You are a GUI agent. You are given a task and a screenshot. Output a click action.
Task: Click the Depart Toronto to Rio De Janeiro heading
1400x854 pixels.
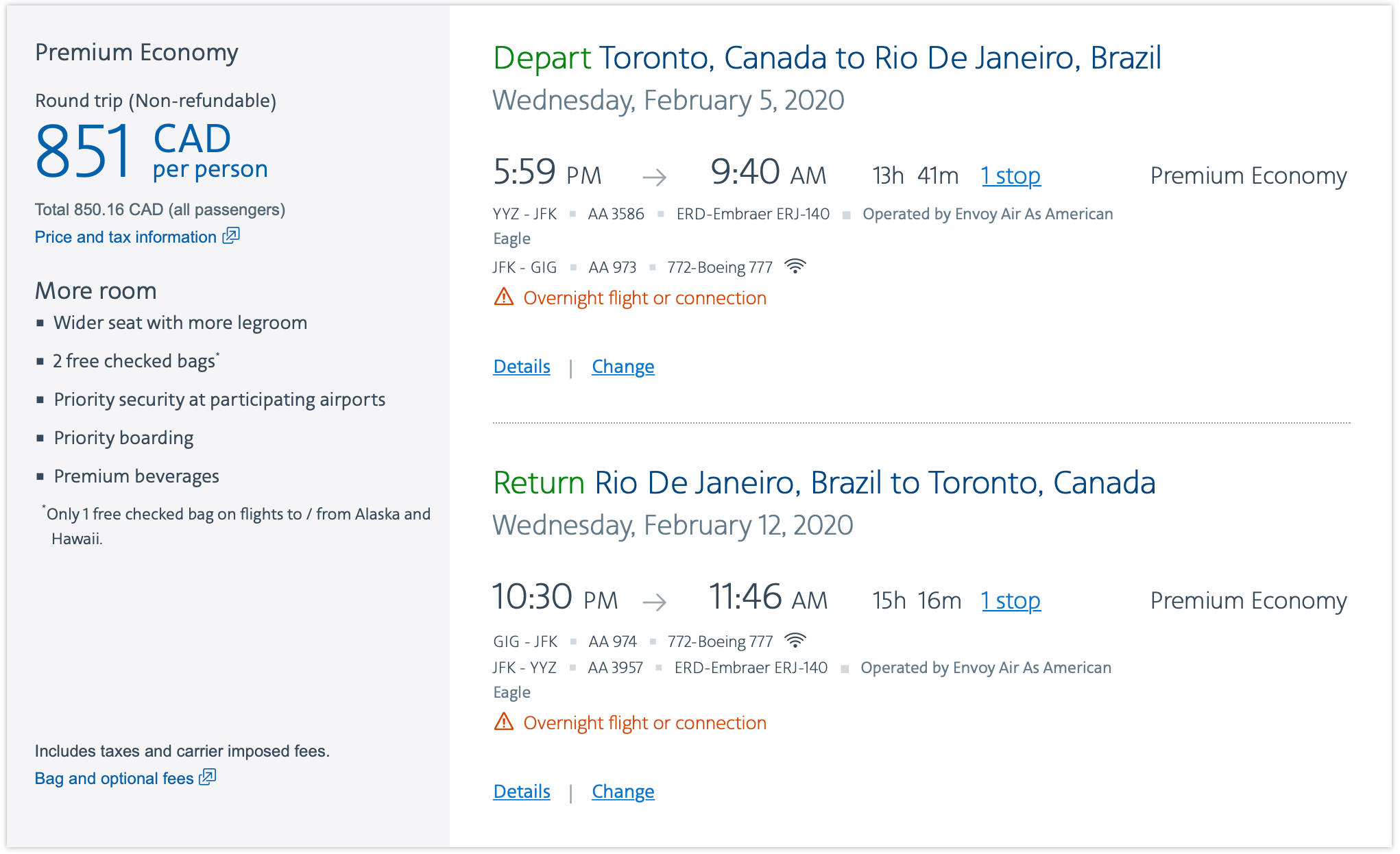pyautogui.click(x=827, y=58)
